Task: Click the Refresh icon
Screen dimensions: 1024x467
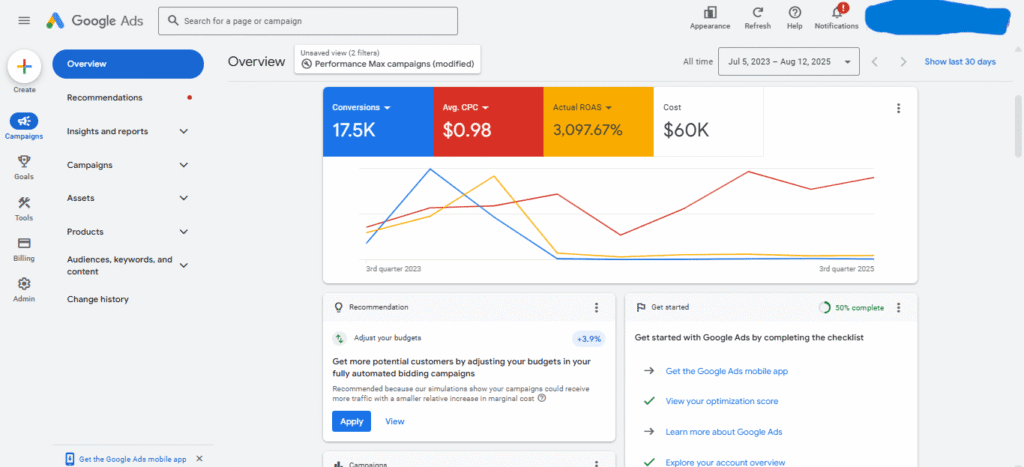Action: click(758, 12)
